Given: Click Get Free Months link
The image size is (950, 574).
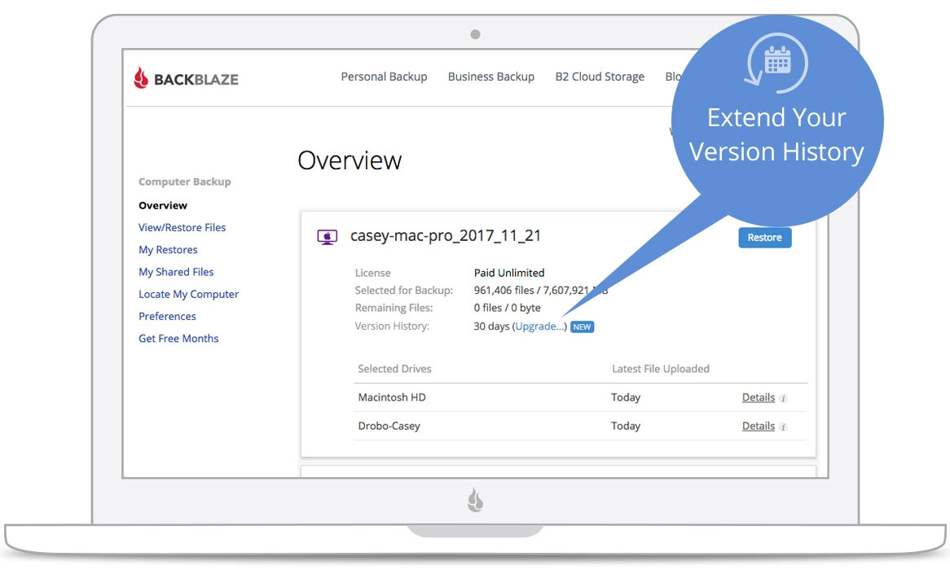Looking at the screenshot, I should coord(178,338).
